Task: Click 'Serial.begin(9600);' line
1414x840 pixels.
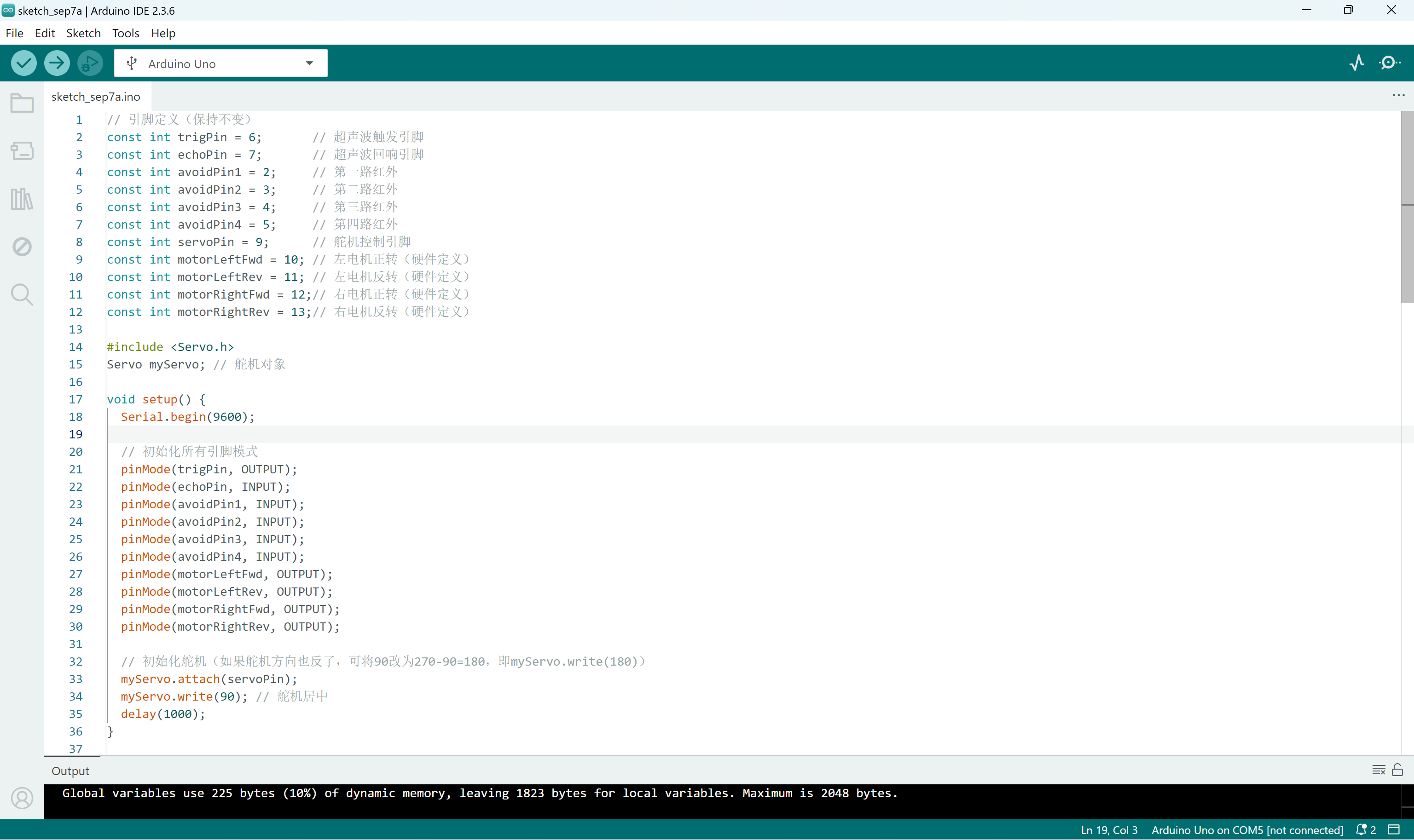Action: tap(188, 417)
